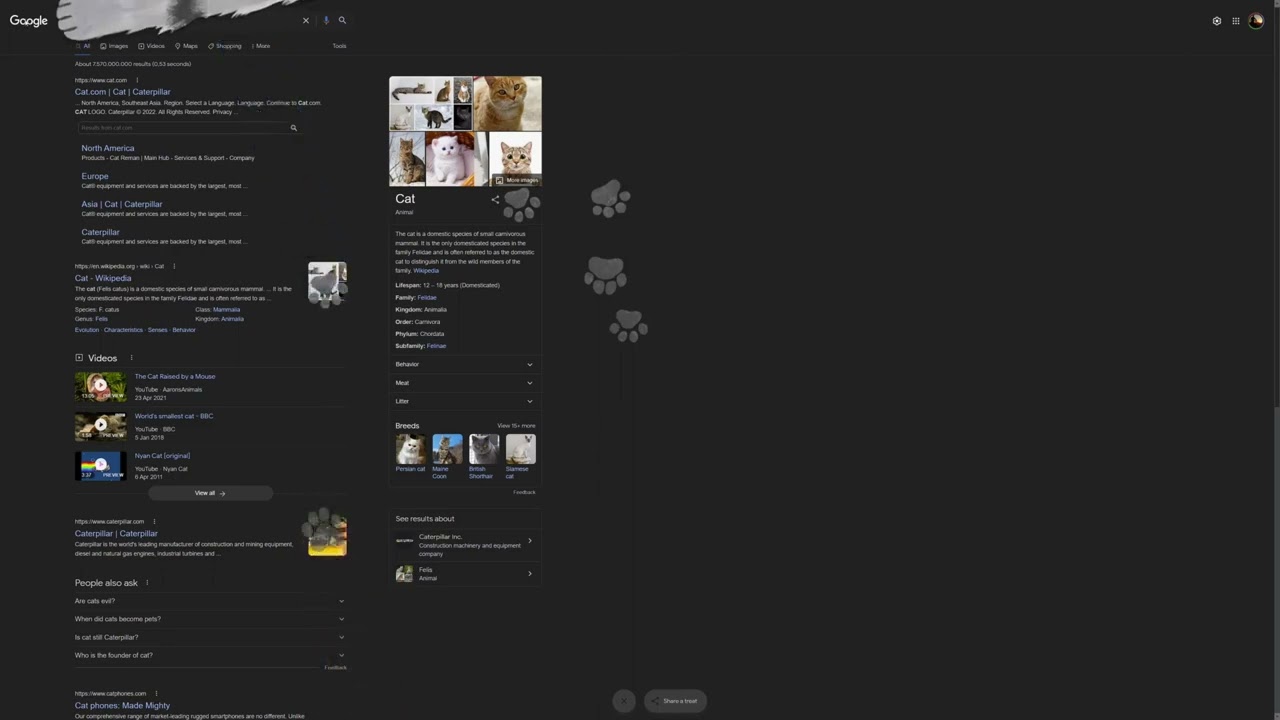
Task: Open the More search tab menu
Action: click(261, 46)
